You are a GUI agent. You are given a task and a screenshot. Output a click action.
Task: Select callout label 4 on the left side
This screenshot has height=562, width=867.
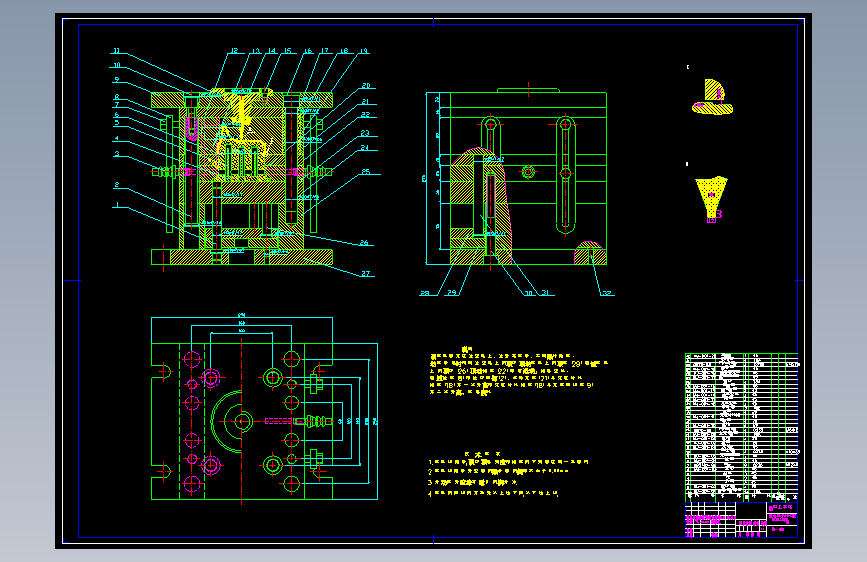click(x=117, y=138)
